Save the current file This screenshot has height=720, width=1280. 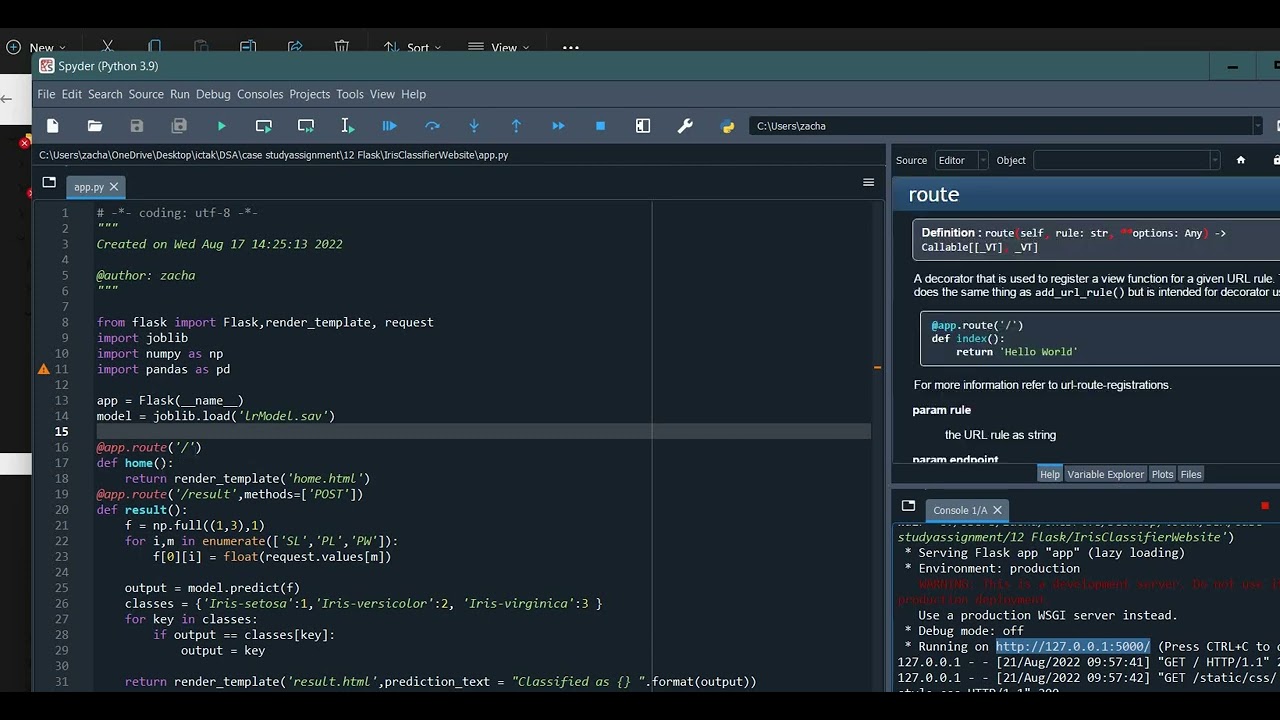[x=137, y=126]
